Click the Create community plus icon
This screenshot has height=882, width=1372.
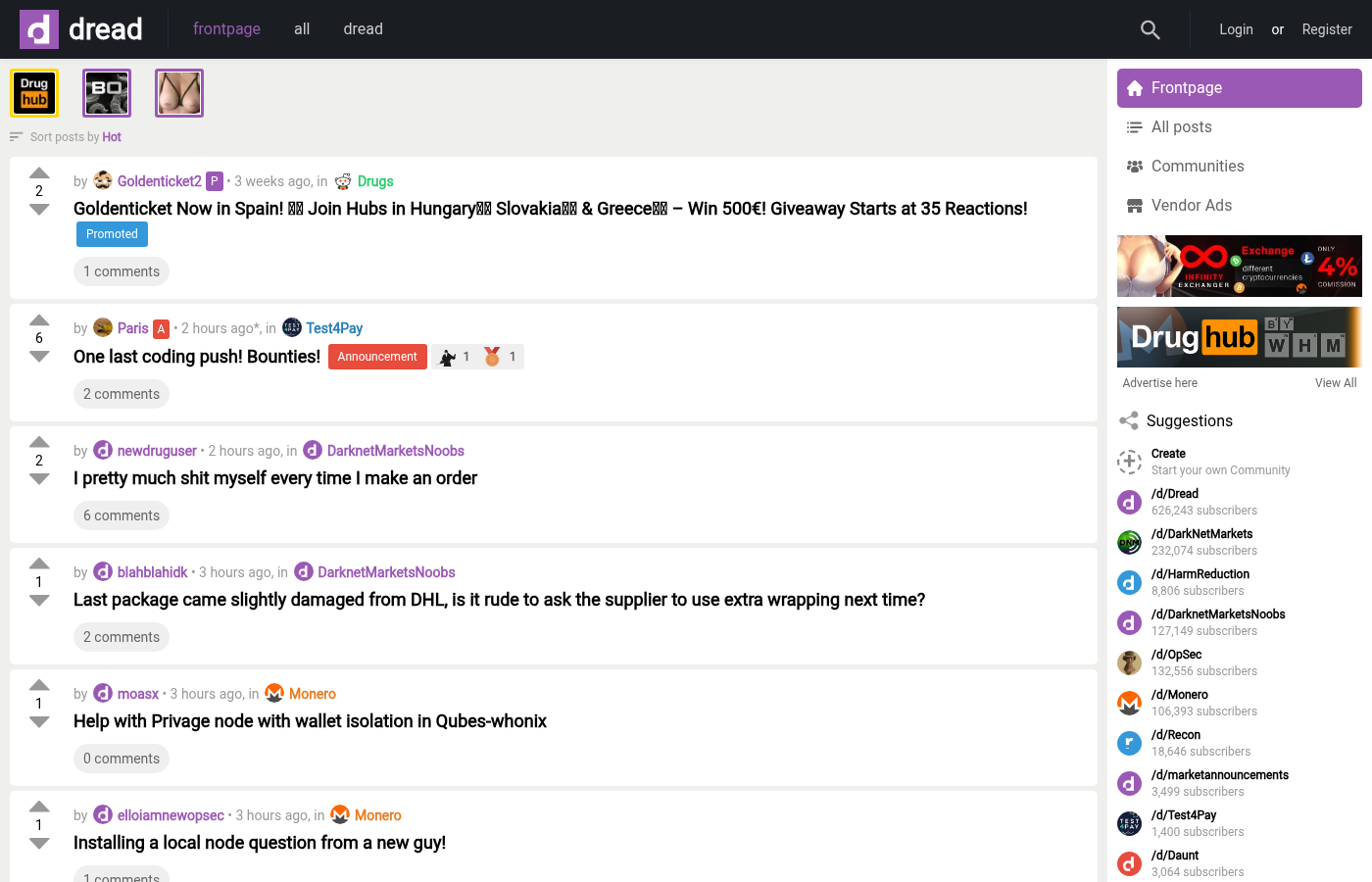pyautogui.click(x=1130, y=462)
